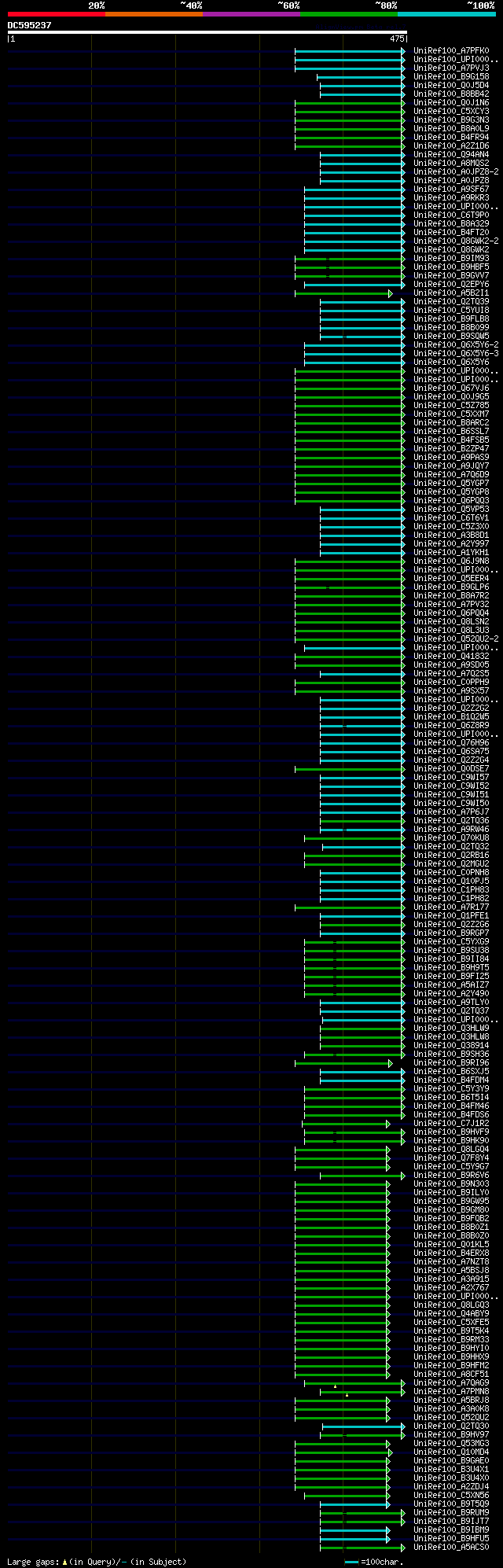Open hit UniRef100_C0PNH8
Screen dimensions: 503x1568
451,873
